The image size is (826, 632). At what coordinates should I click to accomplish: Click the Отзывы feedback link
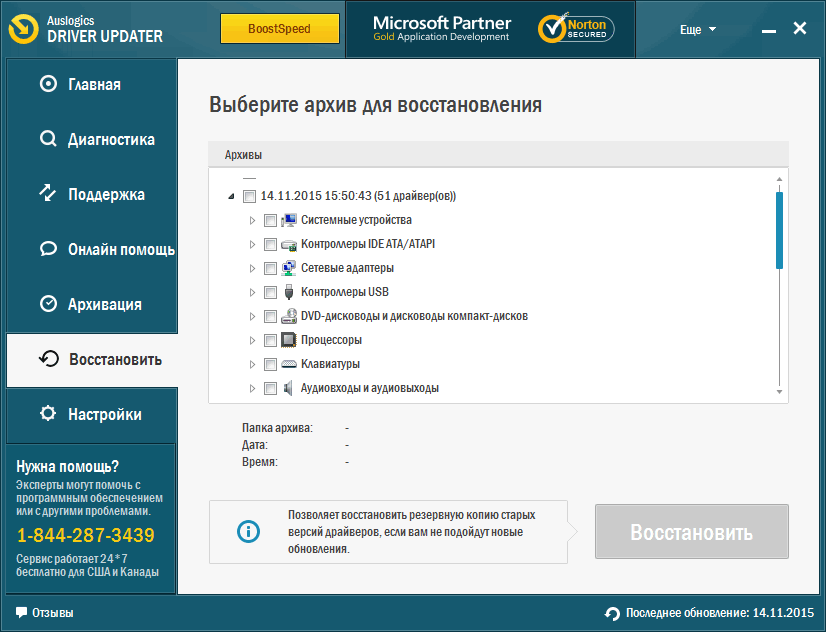point(45,612)
